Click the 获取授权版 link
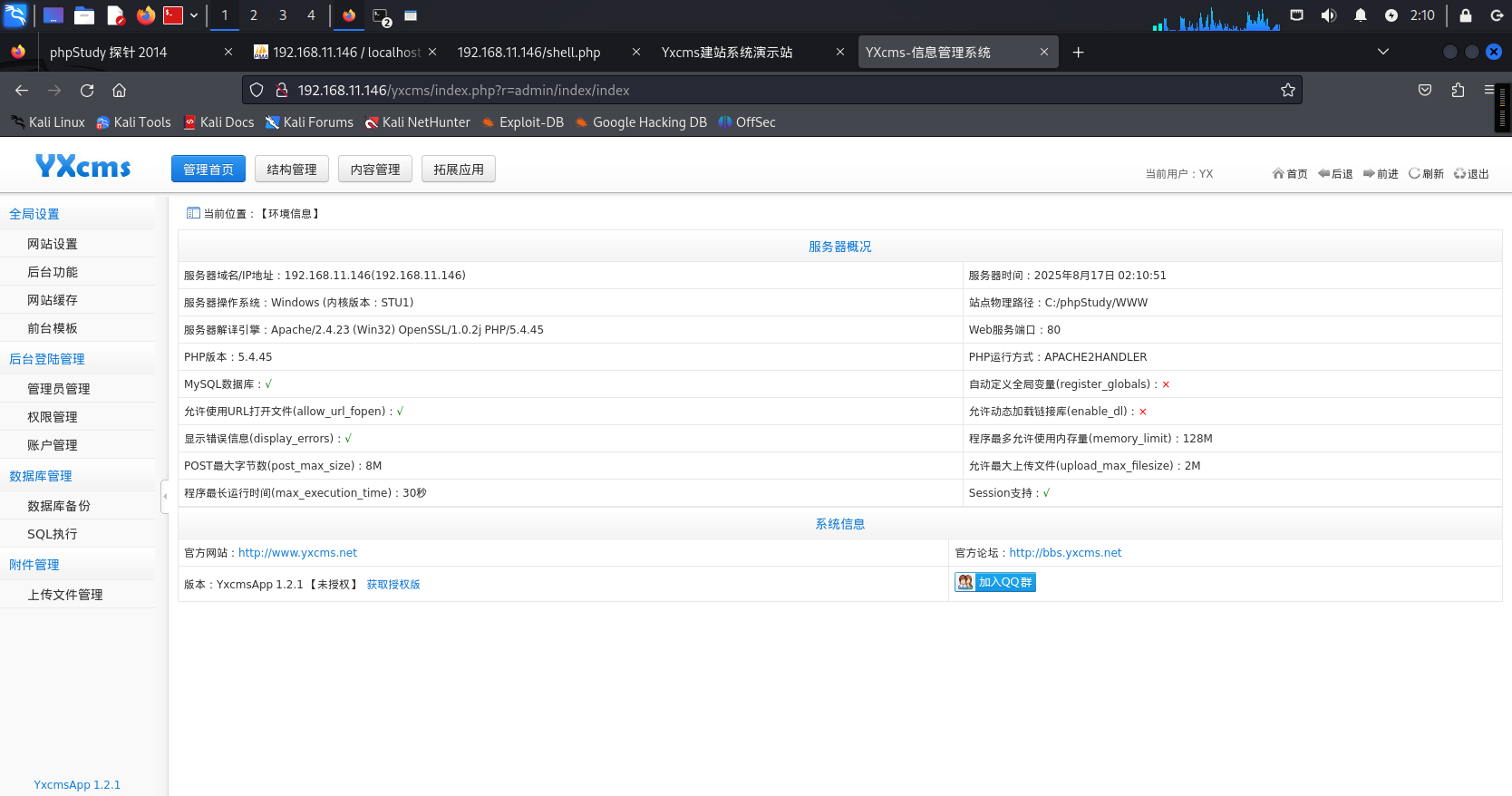Screen dimensions: 1512x796 point(393,585)
